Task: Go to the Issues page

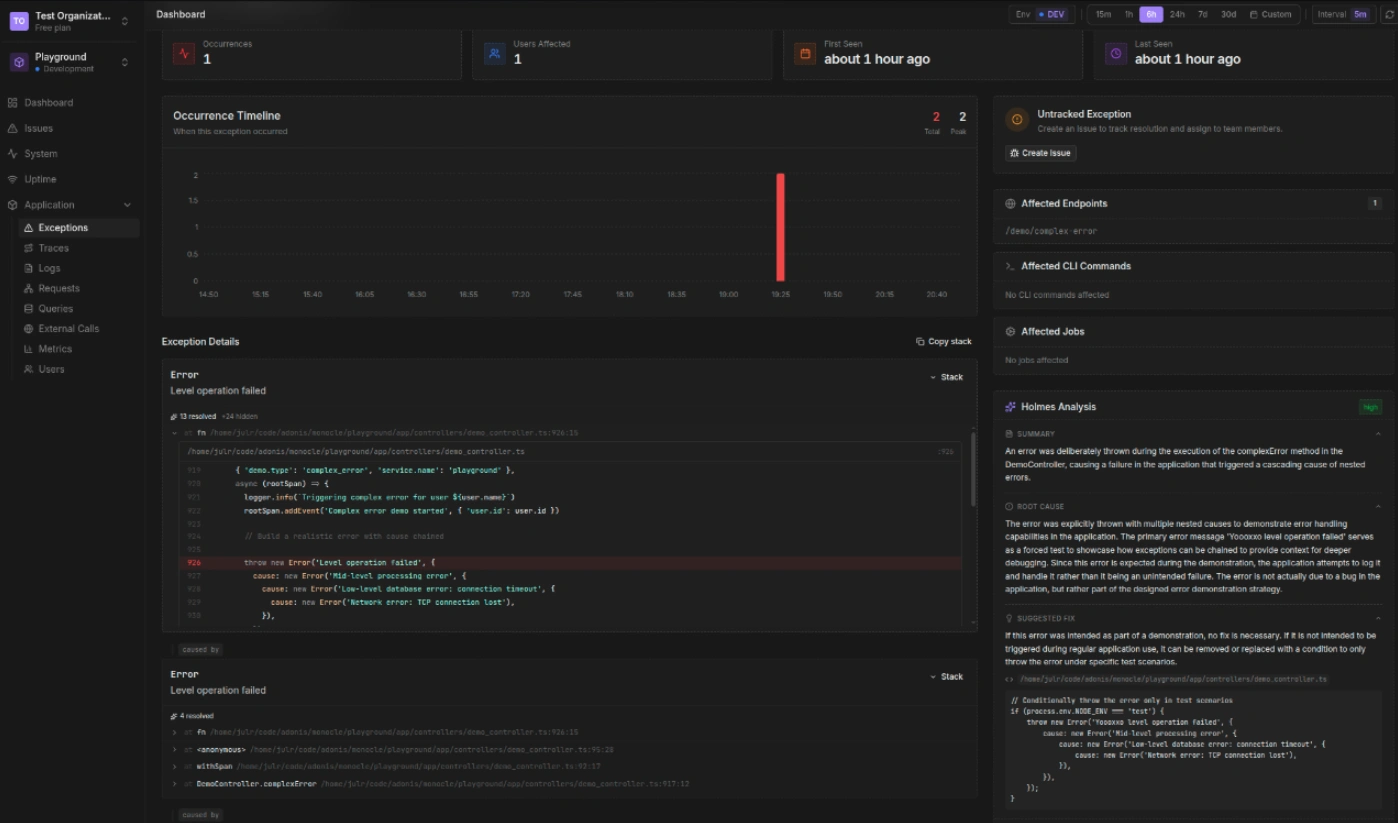Action: [x=36, y=127]
